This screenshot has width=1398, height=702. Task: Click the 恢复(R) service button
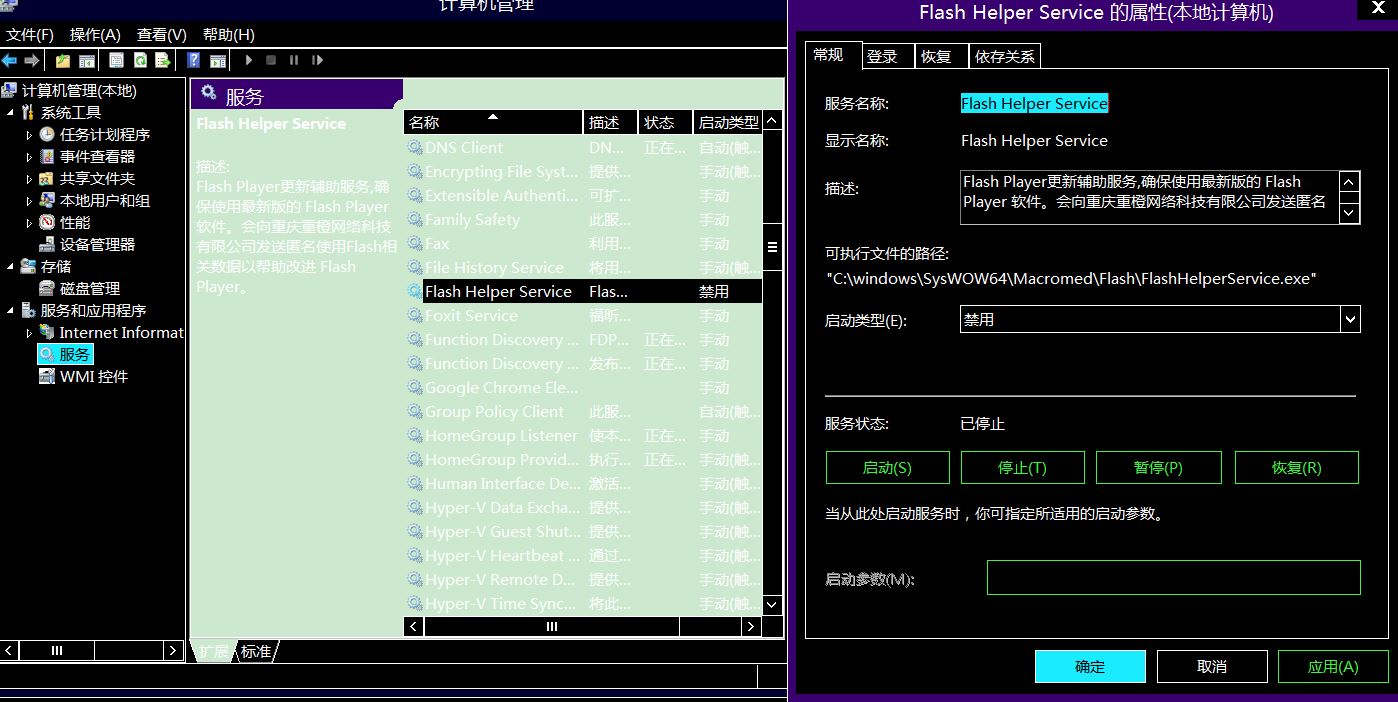pos(1297,467)
